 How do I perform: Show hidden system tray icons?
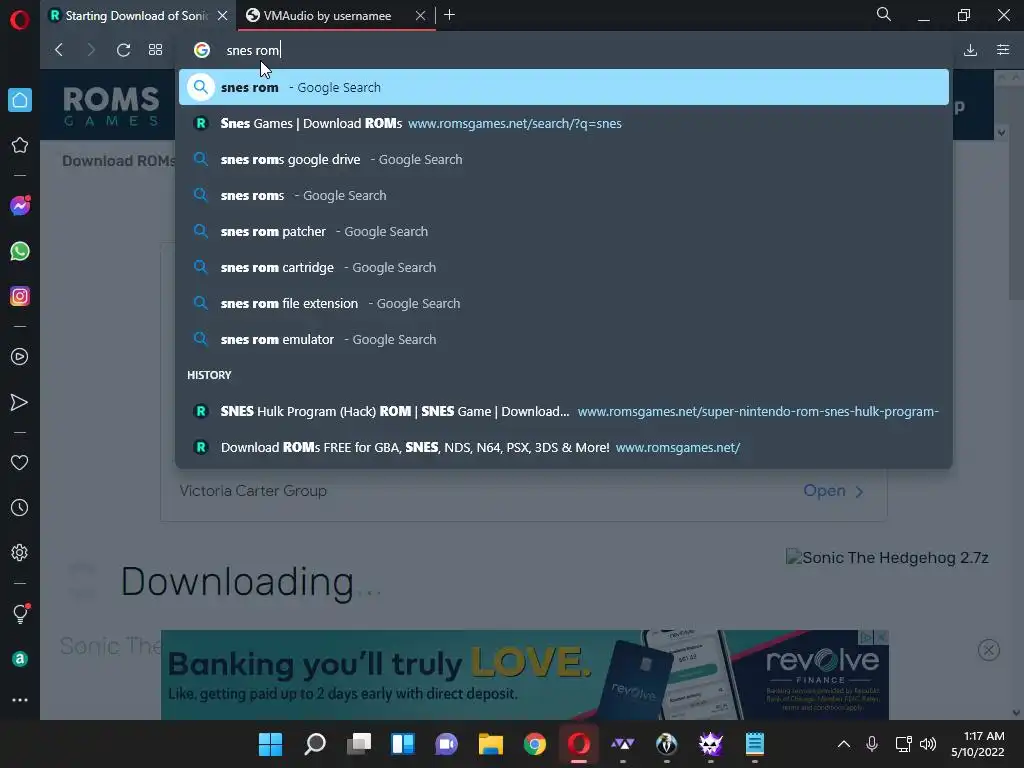844,744
